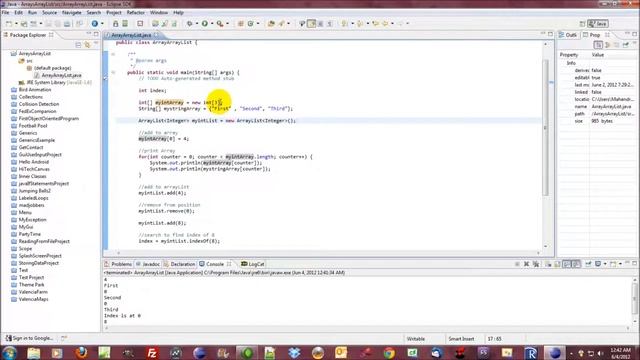The height and width of the screenshot is (360, 640).
Task: Toggle Link with Editor in Package Explorer
Action: [87, 44]
